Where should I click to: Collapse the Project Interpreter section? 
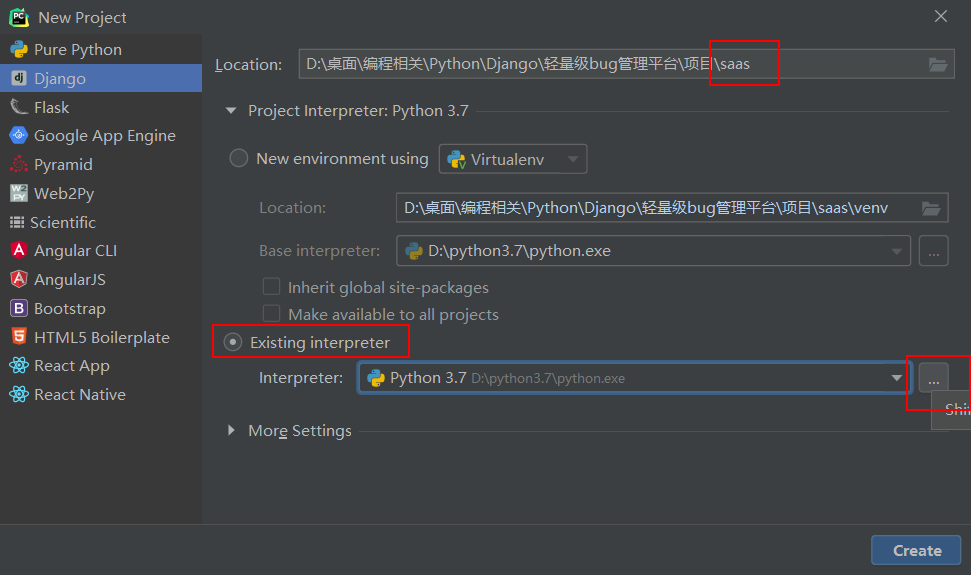[x=231, y=111]
